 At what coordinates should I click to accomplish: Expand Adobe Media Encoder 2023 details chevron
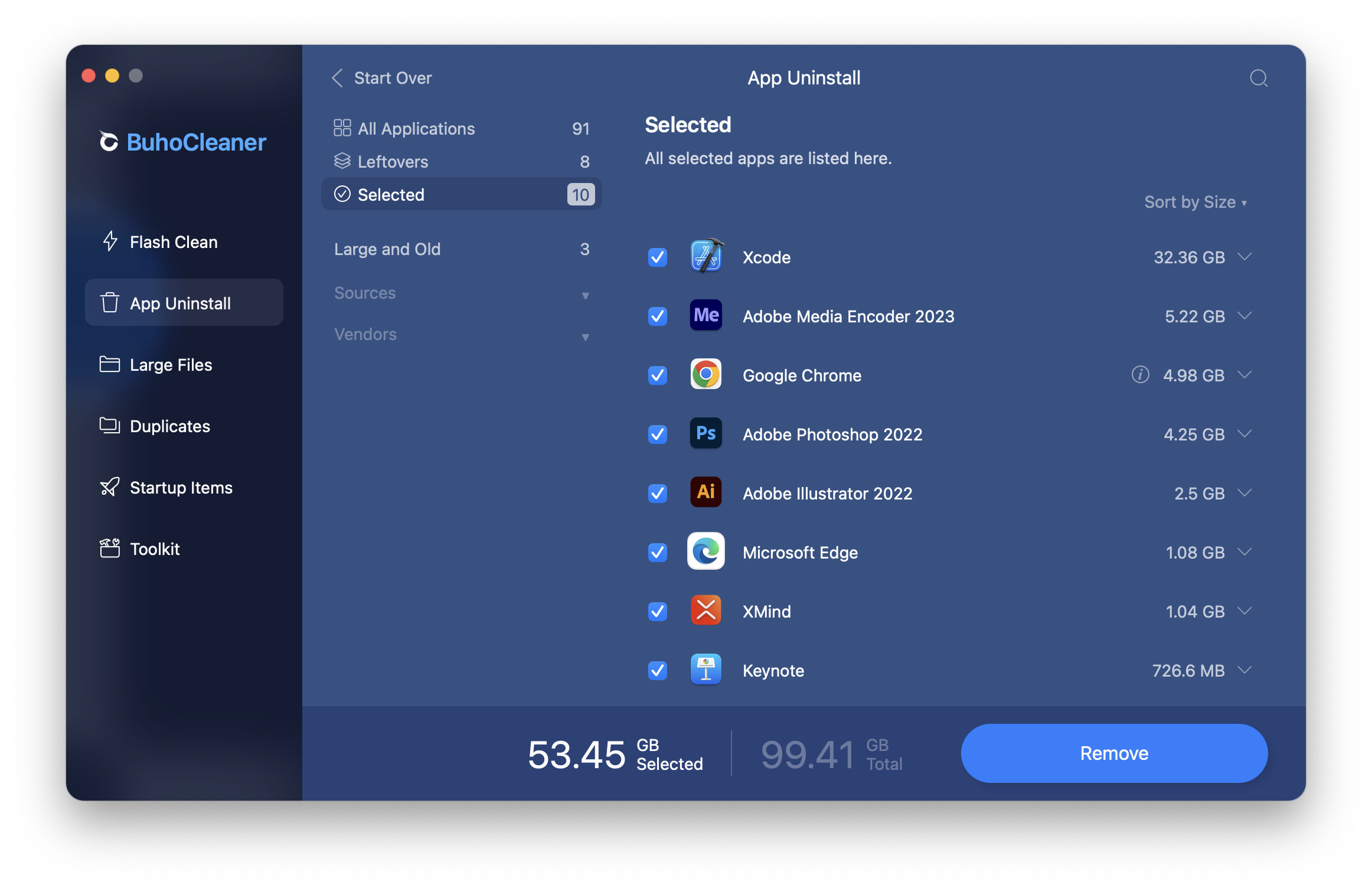(x=1244, y=315)
